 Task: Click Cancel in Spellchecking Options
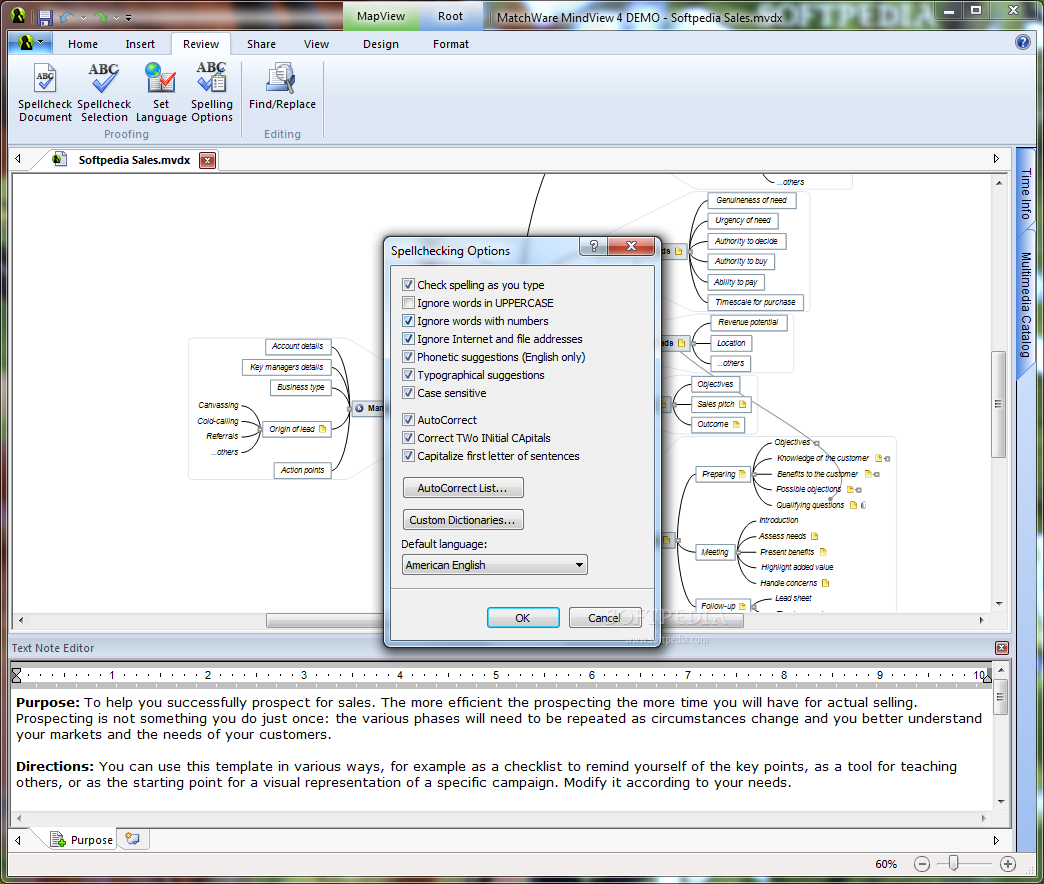point(605,617)
